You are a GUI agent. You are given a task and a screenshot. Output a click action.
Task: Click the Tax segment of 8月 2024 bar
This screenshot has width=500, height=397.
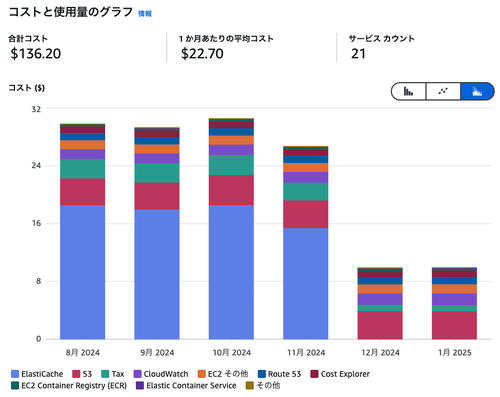[x=82, y=169]
